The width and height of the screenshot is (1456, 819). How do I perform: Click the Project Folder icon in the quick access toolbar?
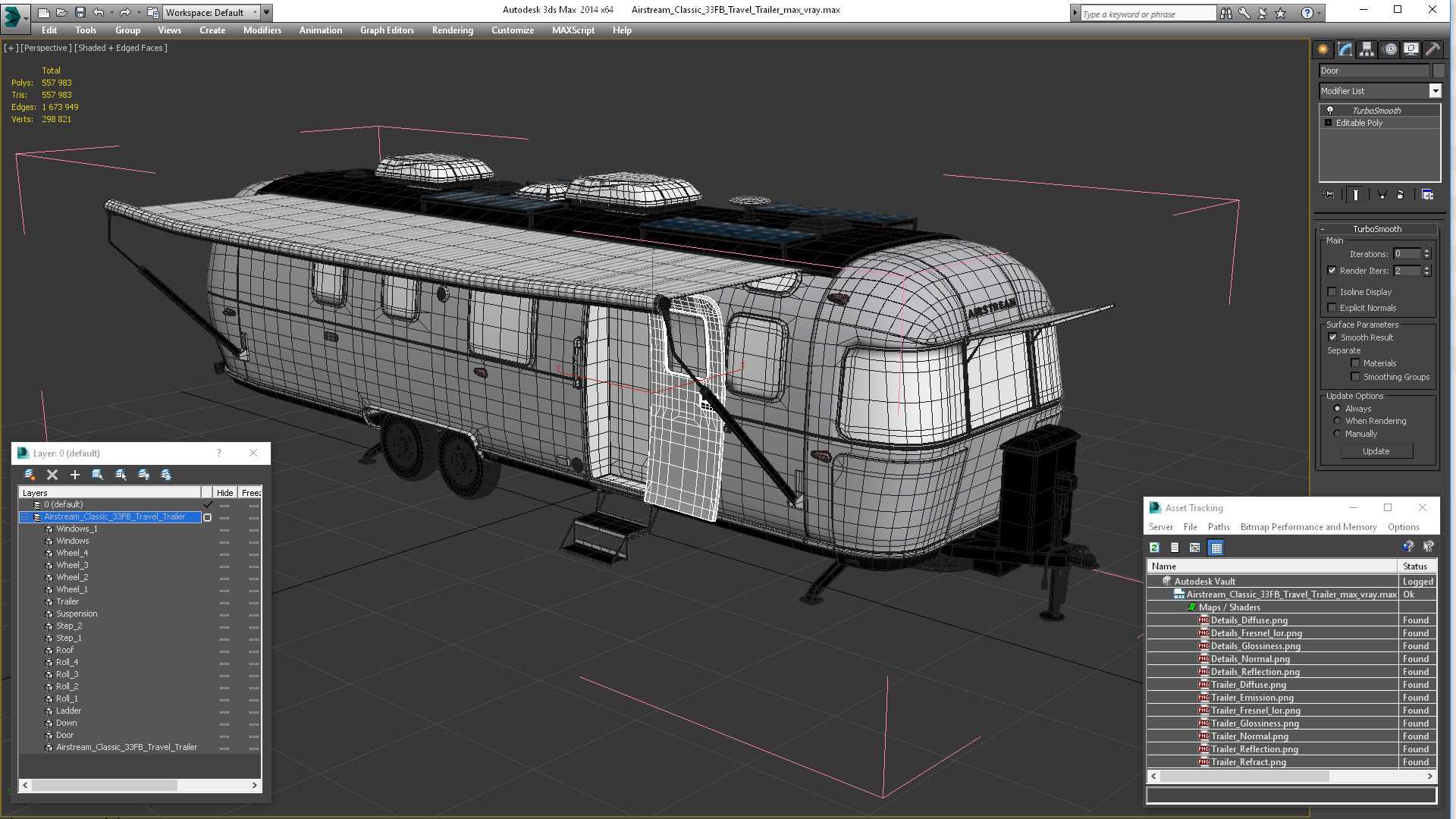pos(152,12)
